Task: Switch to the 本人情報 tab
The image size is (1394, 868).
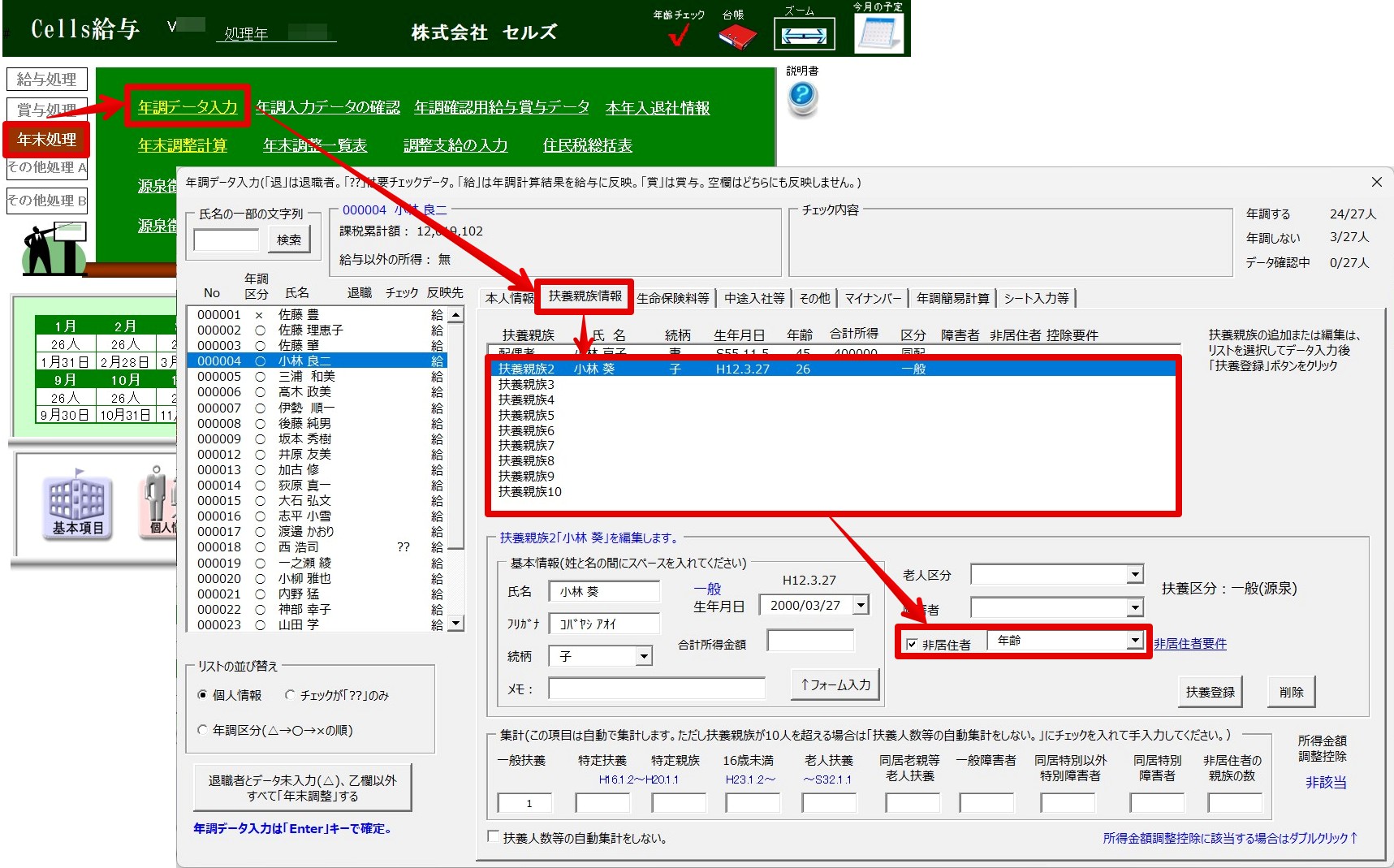Action: (509, 298)
